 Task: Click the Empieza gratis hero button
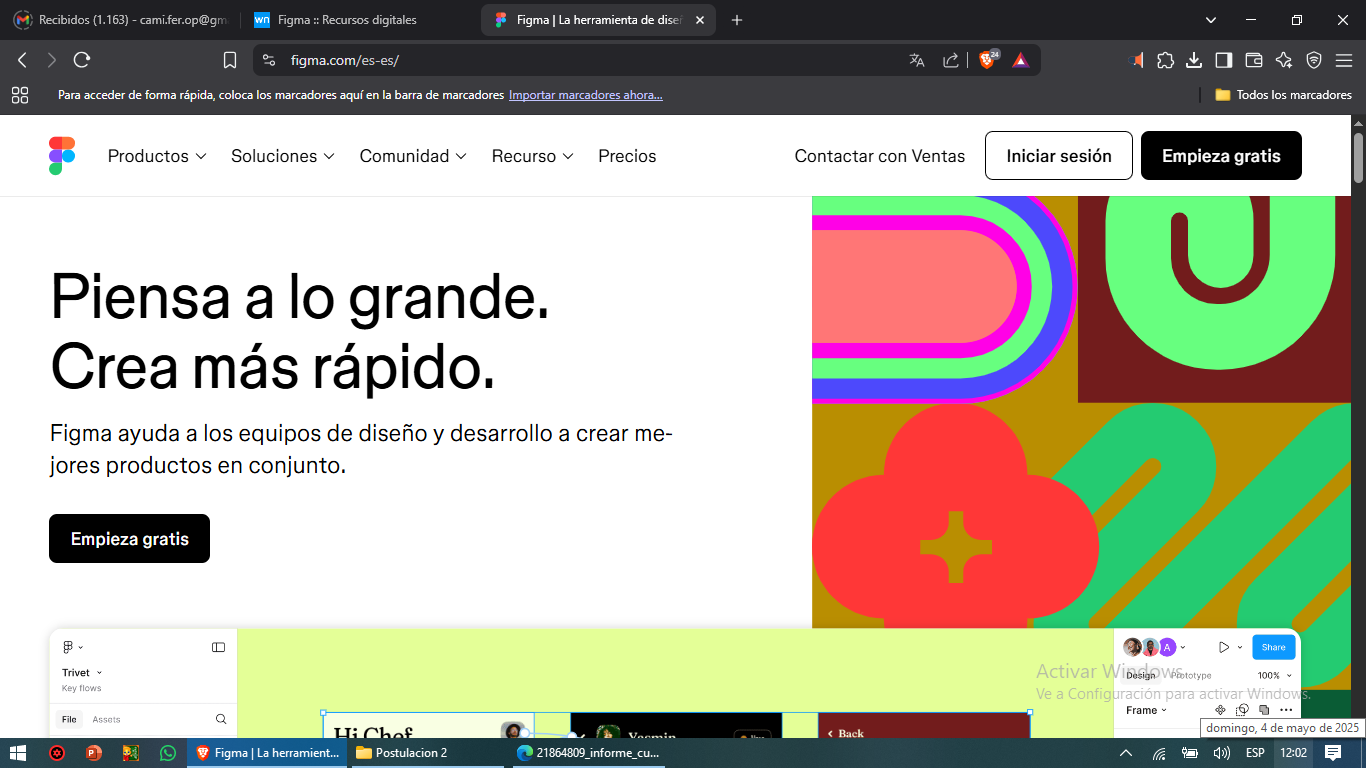[x=129, y=539]
